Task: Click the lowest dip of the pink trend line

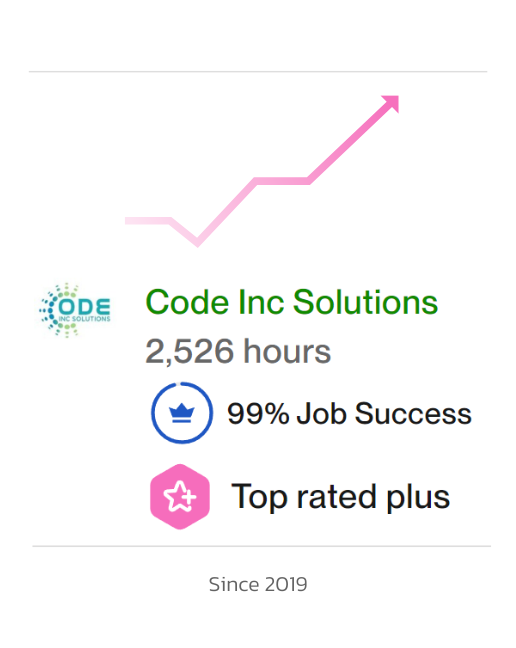Action: tap(197, 242)
